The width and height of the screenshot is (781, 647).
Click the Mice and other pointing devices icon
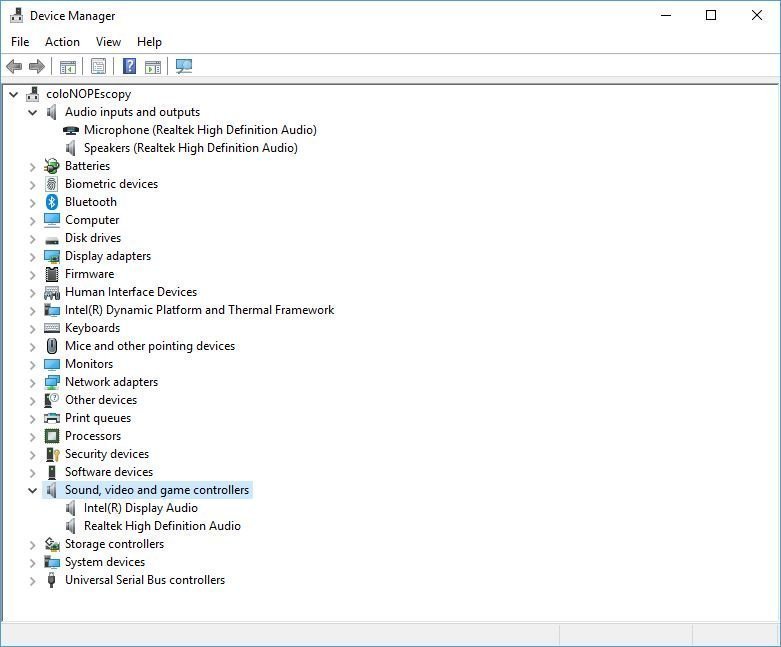[51, 346]
